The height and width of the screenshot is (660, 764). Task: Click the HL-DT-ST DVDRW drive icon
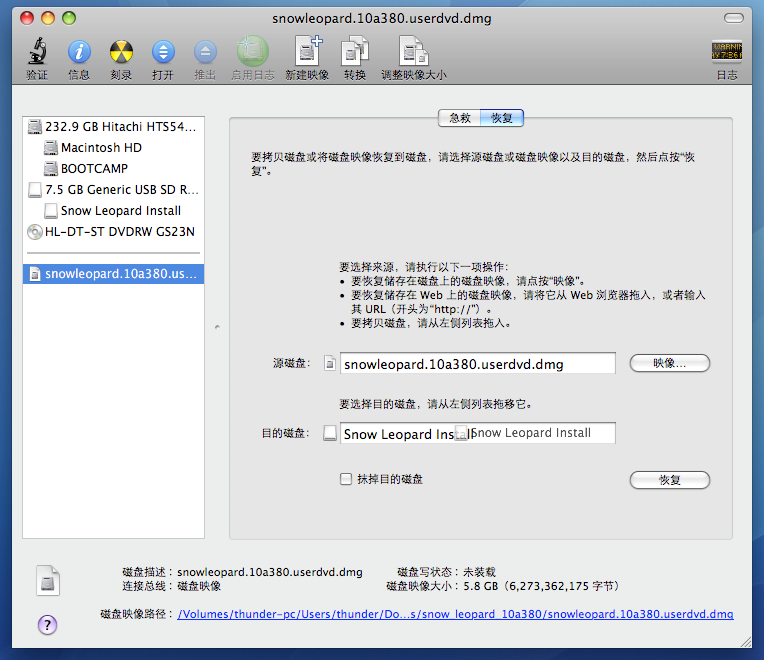pyautogui.click(x=35, y=232)
